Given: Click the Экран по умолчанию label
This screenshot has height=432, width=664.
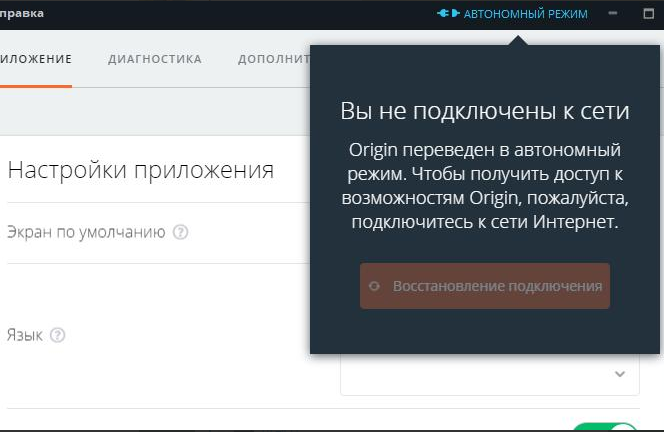Looking at the screenshot, I should (x=86, y=232).
